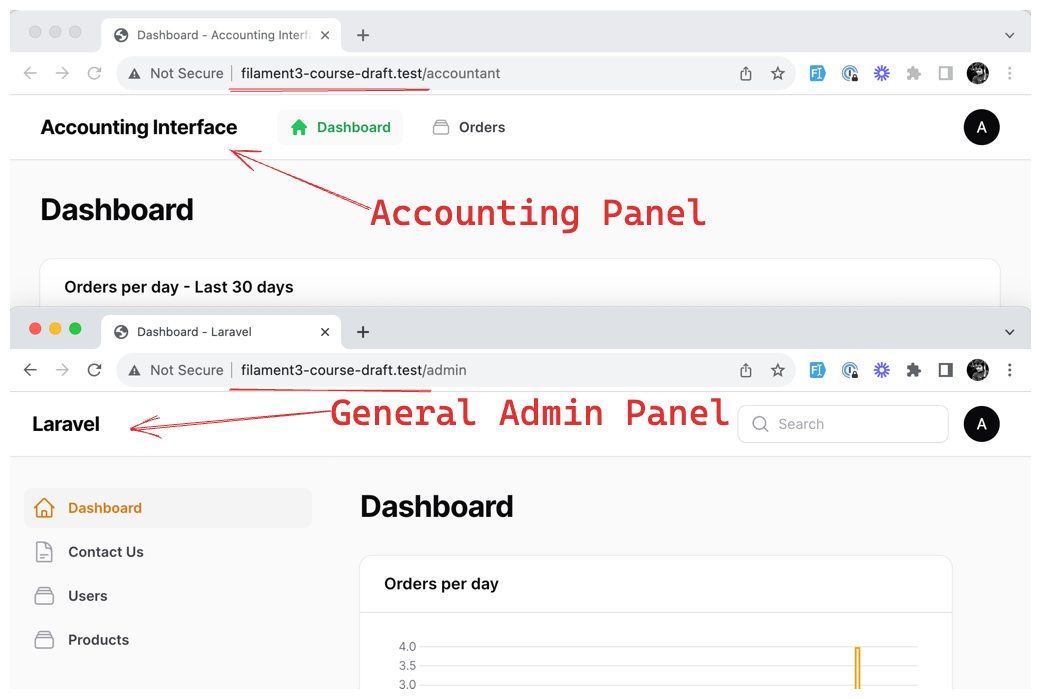Toggle the side panel icon in lower browser

coord(945,370)
